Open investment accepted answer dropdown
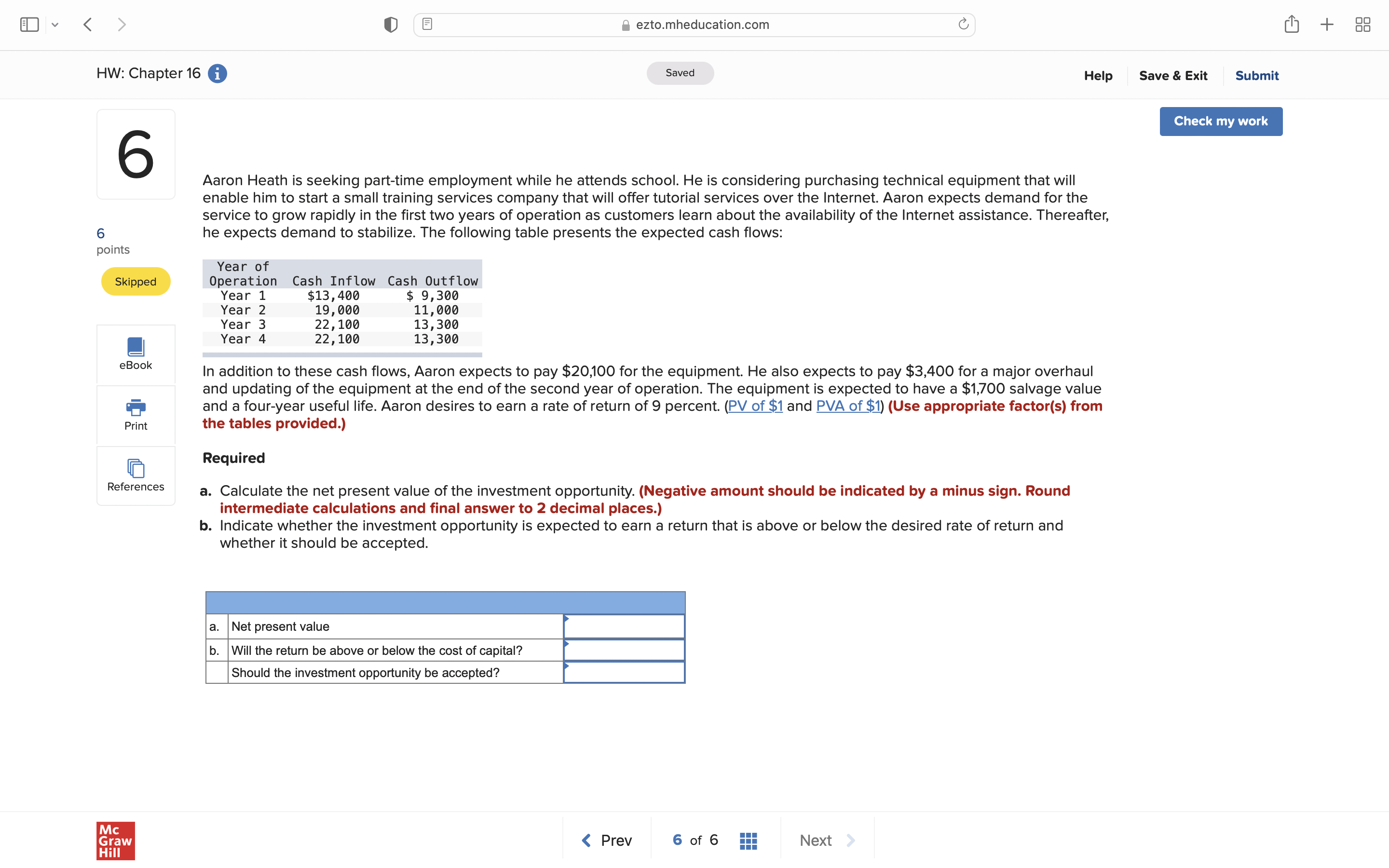This screenshot has width=1389, height=868. point(624,672)
